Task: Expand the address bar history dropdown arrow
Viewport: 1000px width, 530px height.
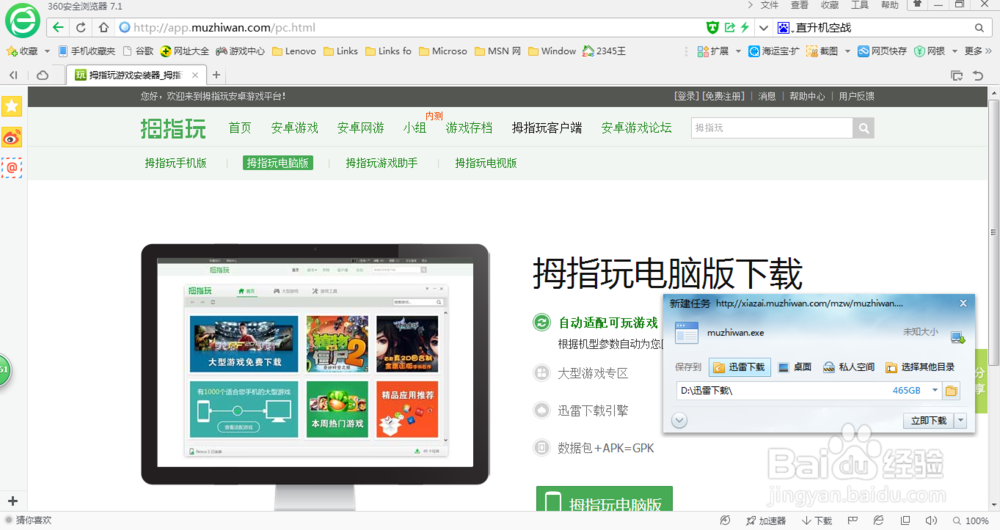Action: pyautogui.click(x=763, y=28)
